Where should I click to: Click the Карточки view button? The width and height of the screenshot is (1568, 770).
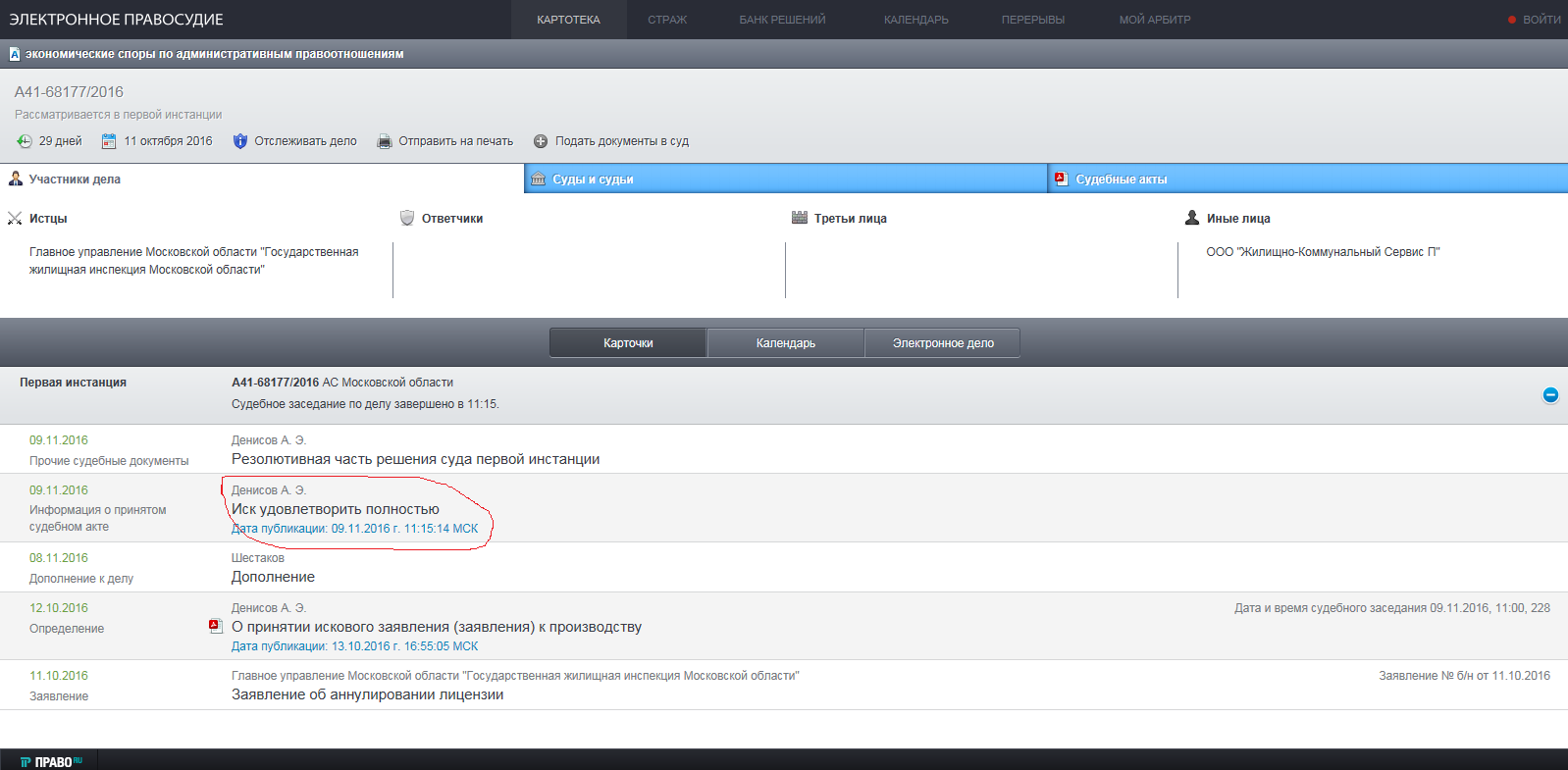pos(628,343)
